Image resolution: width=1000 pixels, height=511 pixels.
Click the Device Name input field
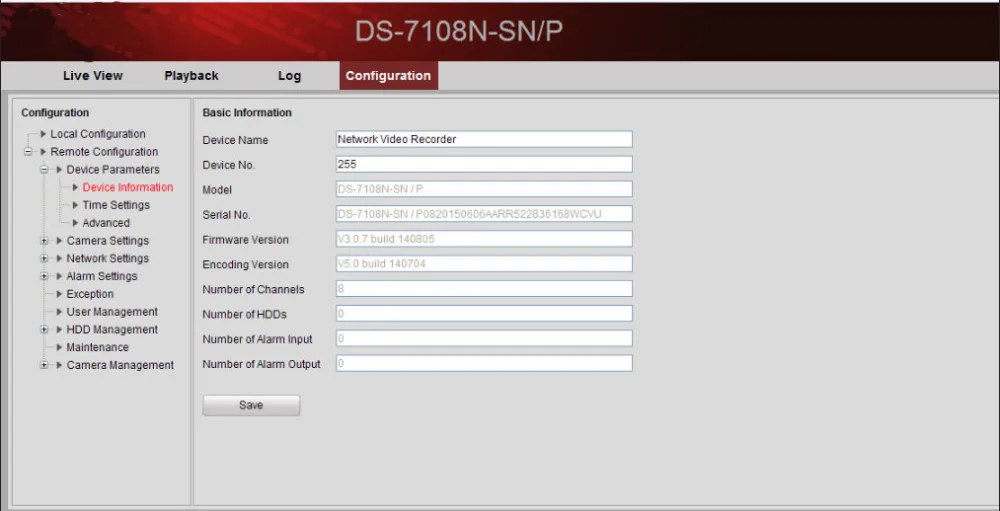(484, 139)
